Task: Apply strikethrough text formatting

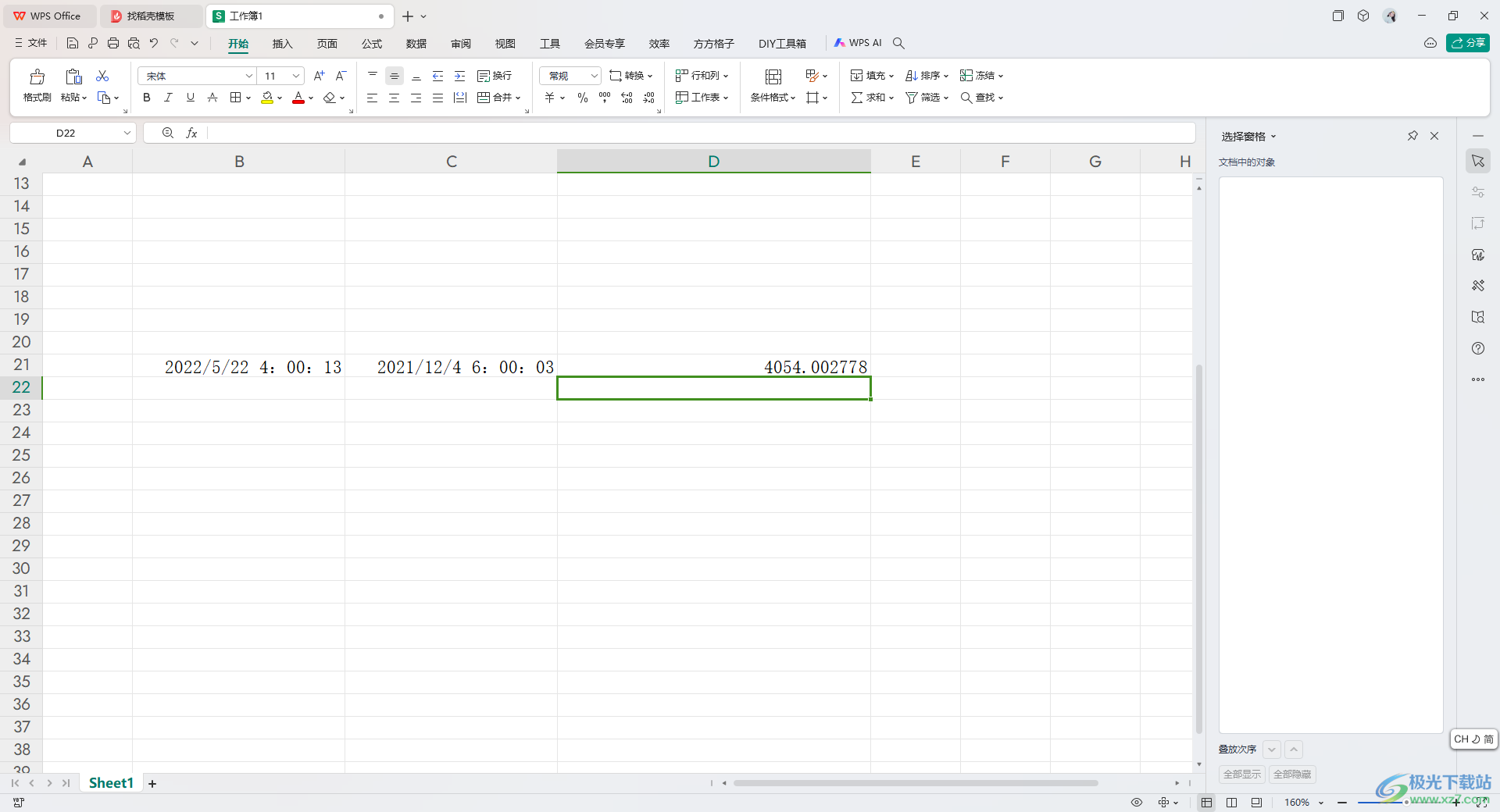Action: [212, 98]
